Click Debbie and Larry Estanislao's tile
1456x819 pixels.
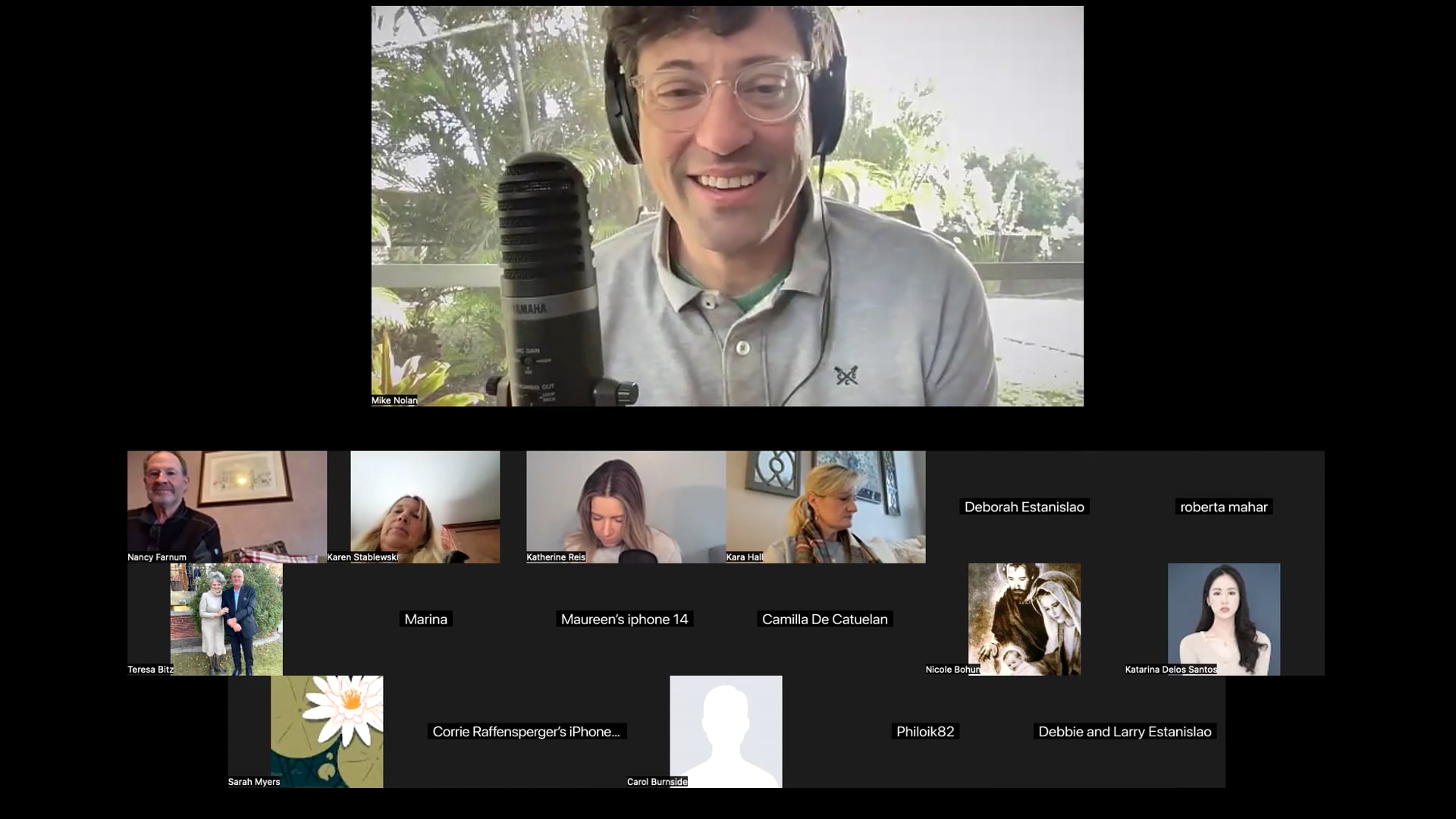1125,731
